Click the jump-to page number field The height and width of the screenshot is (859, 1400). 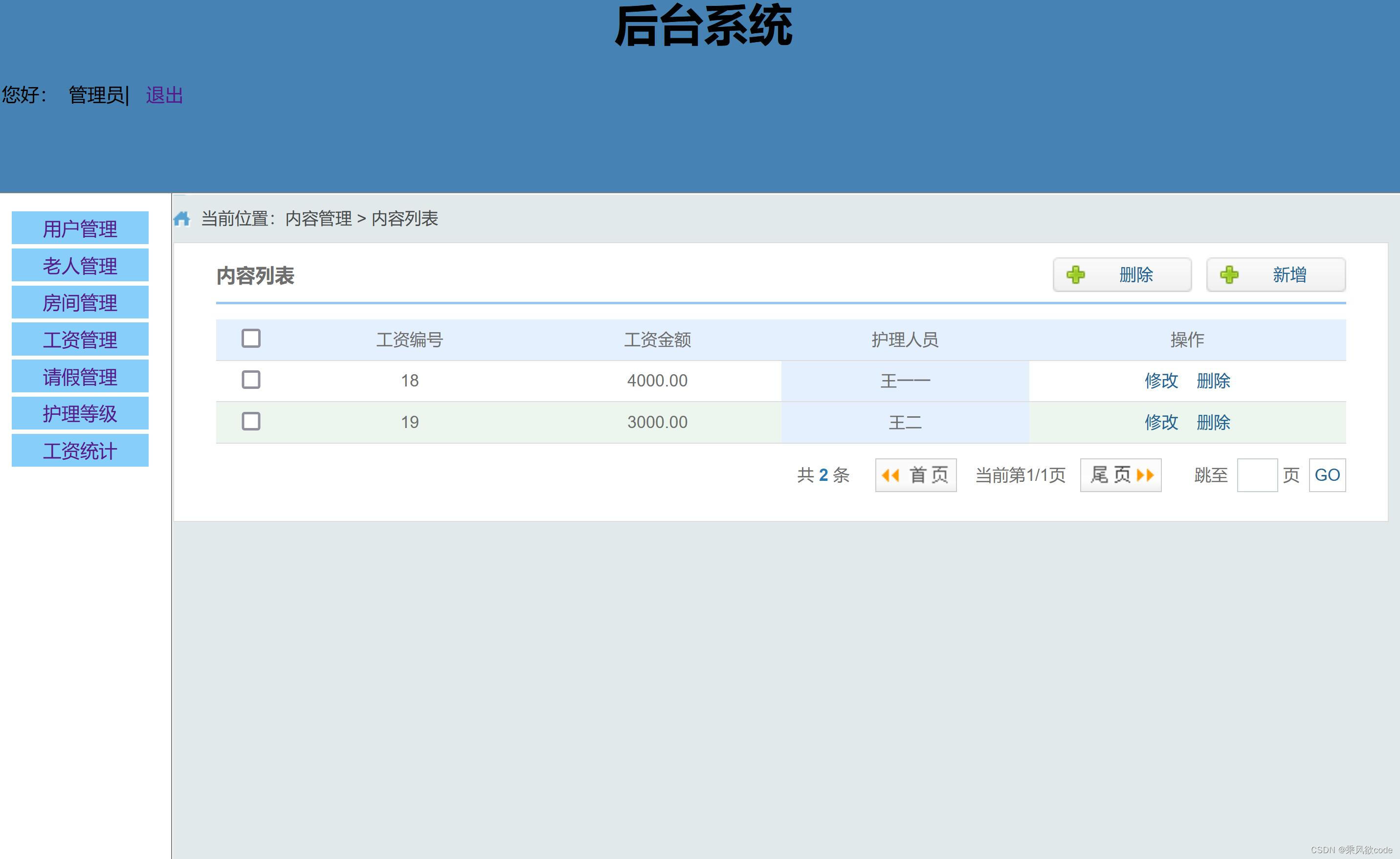1257,475
